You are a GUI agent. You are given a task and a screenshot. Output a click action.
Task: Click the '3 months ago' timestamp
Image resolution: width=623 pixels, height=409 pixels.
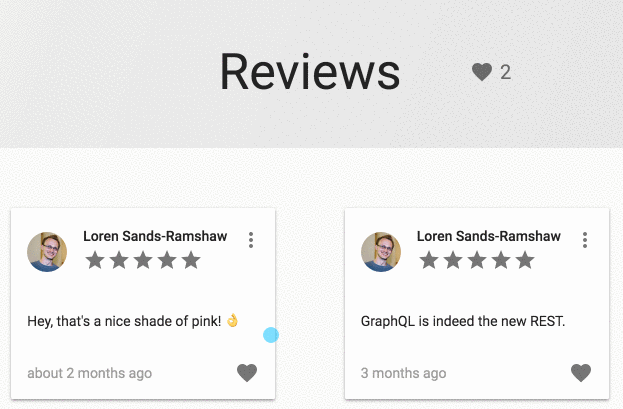point(403,373)
